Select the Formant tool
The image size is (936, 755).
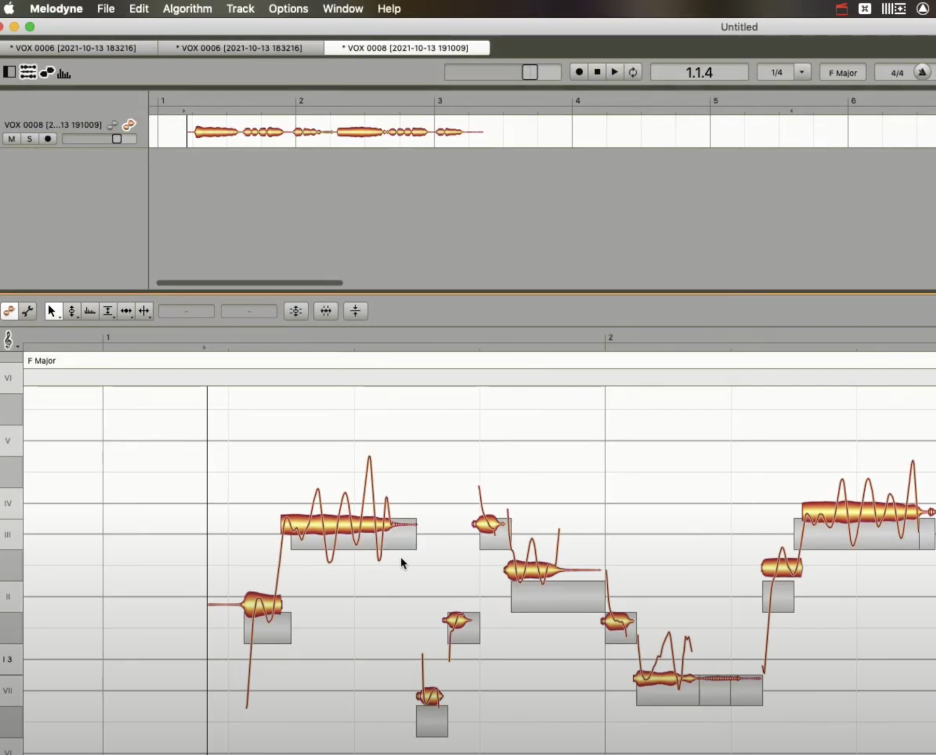[x=90, y=311]
